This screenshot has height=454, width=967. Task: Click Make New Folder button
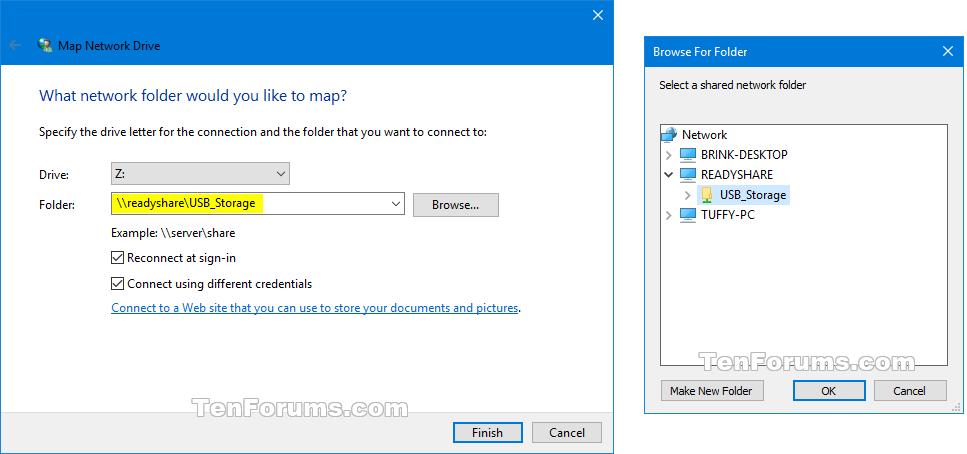[x=712, y=390]
